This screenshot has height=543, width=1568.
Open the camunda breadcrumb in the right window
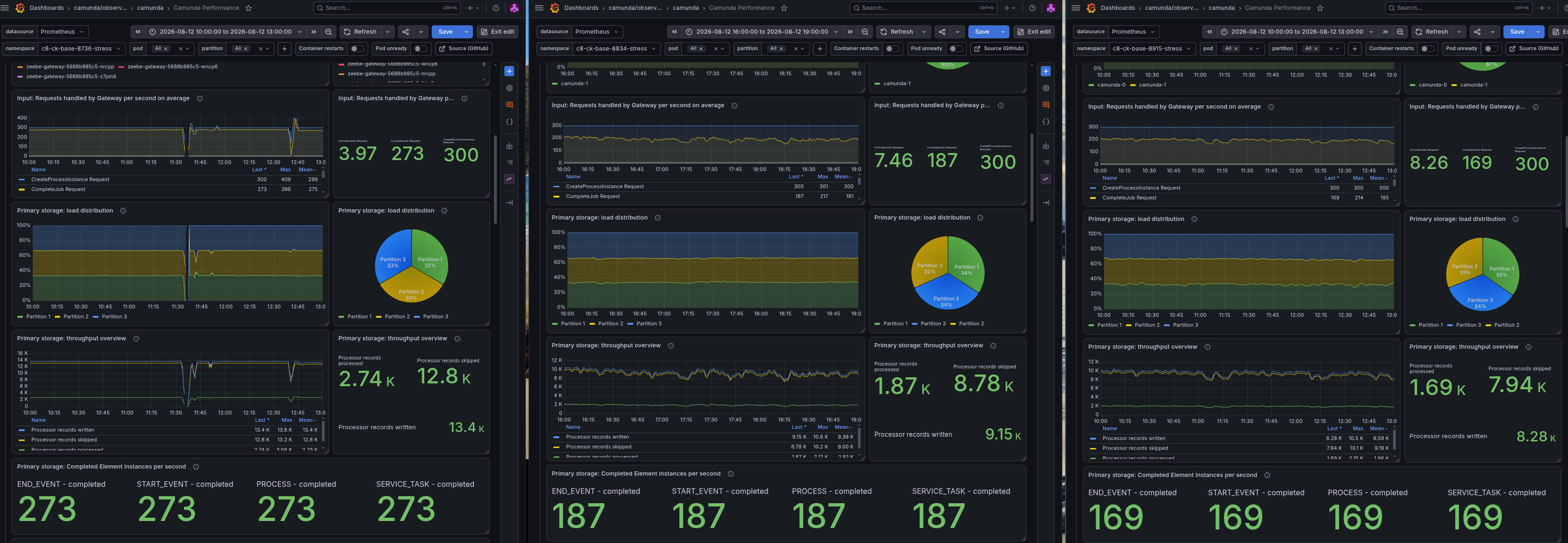click(x=1222, y=8)
